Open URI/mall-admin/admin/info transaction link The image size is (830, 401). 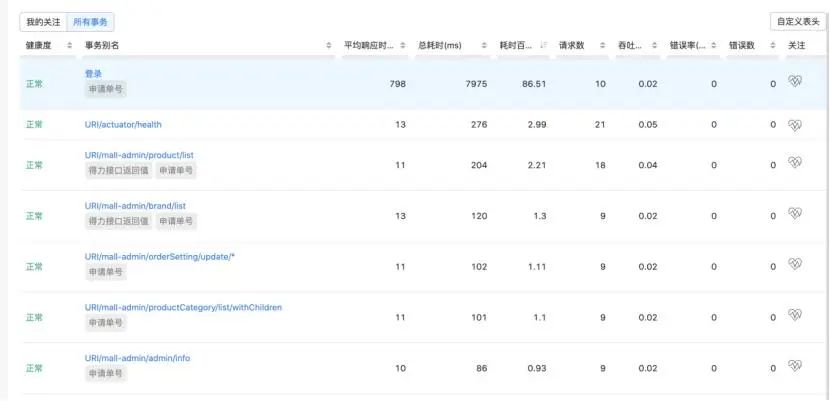tap(137, 357)
